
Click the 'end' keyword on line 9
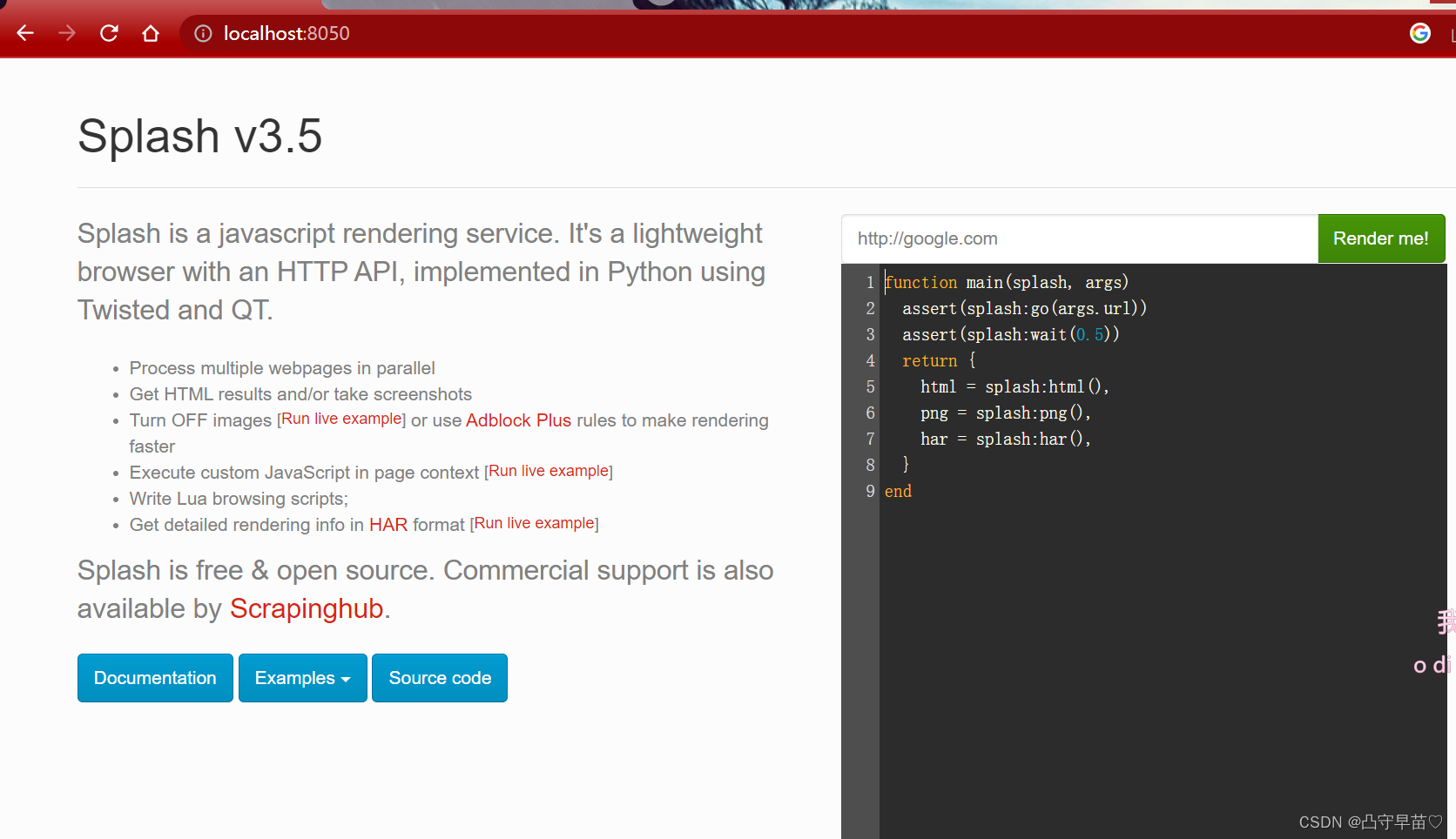(x=898, y=491)
